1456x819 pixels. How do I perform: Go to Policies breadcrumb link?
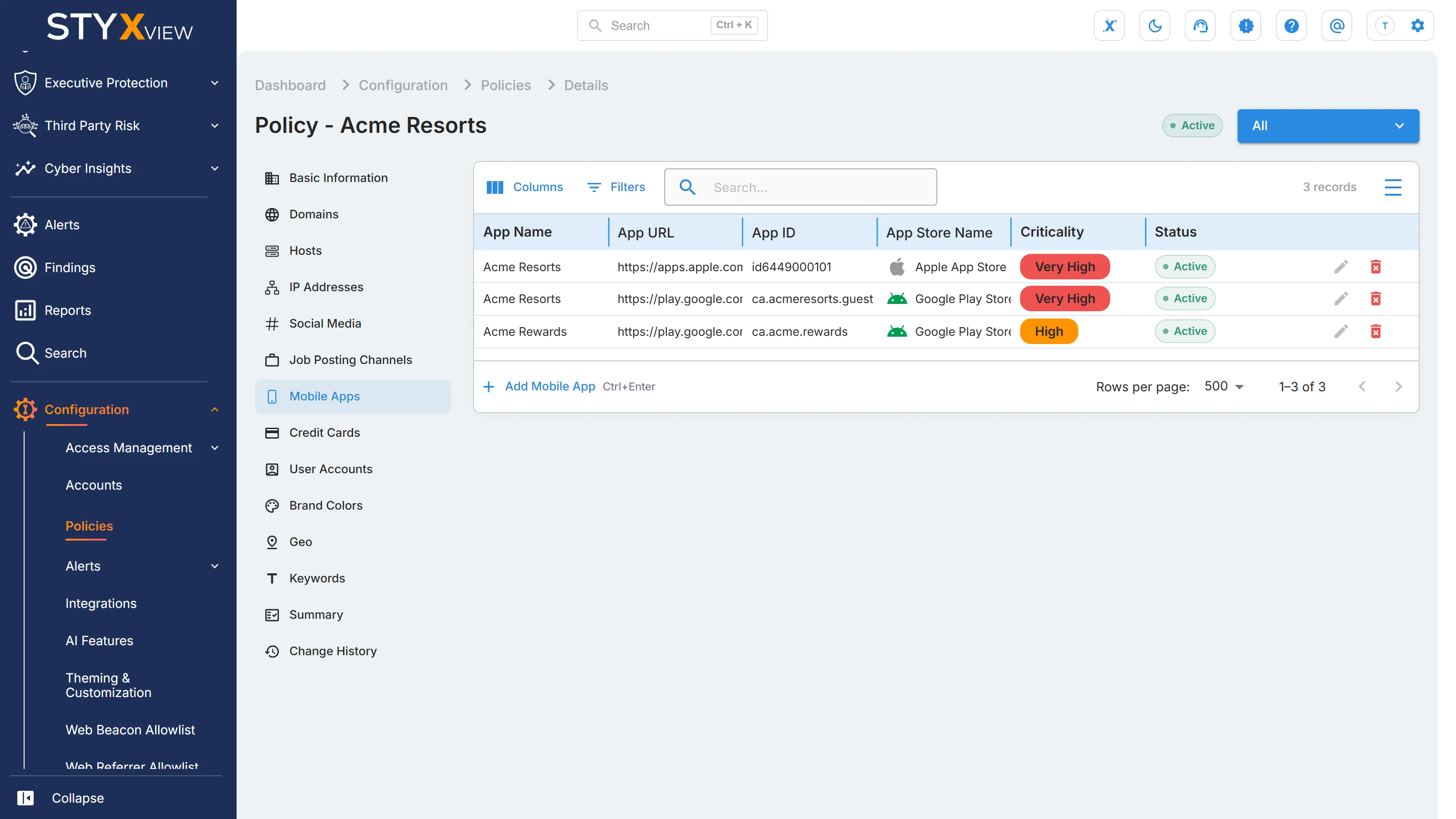[x=506, y=86]
